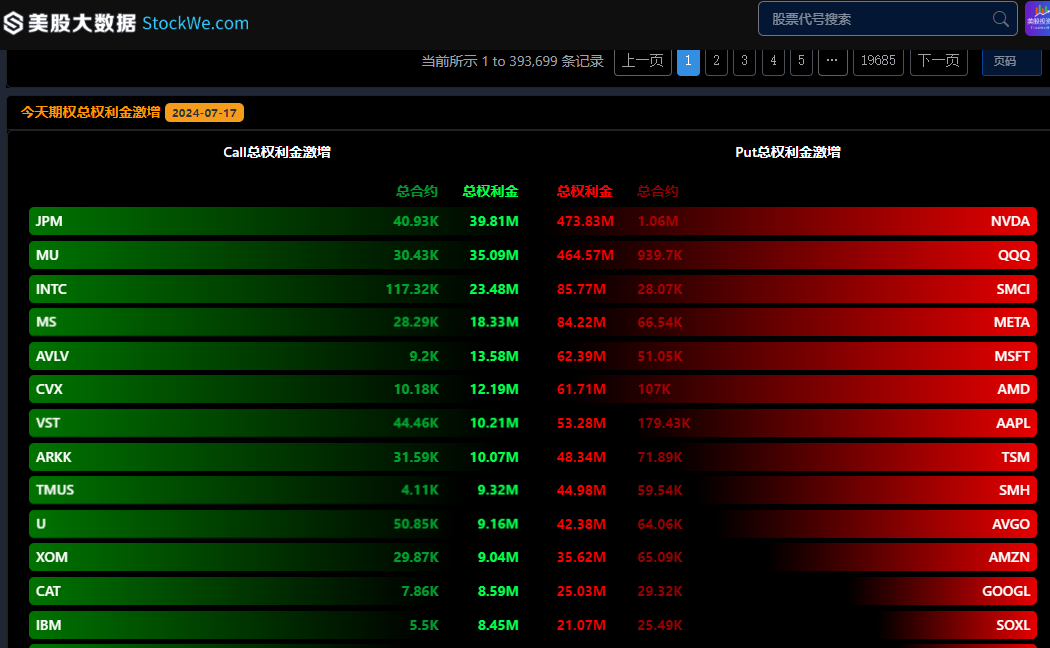The width and height of the screenshot is (1050, 648).
Task: Click the 今天期权总权利金激增 heading
Action: (90, 112)
